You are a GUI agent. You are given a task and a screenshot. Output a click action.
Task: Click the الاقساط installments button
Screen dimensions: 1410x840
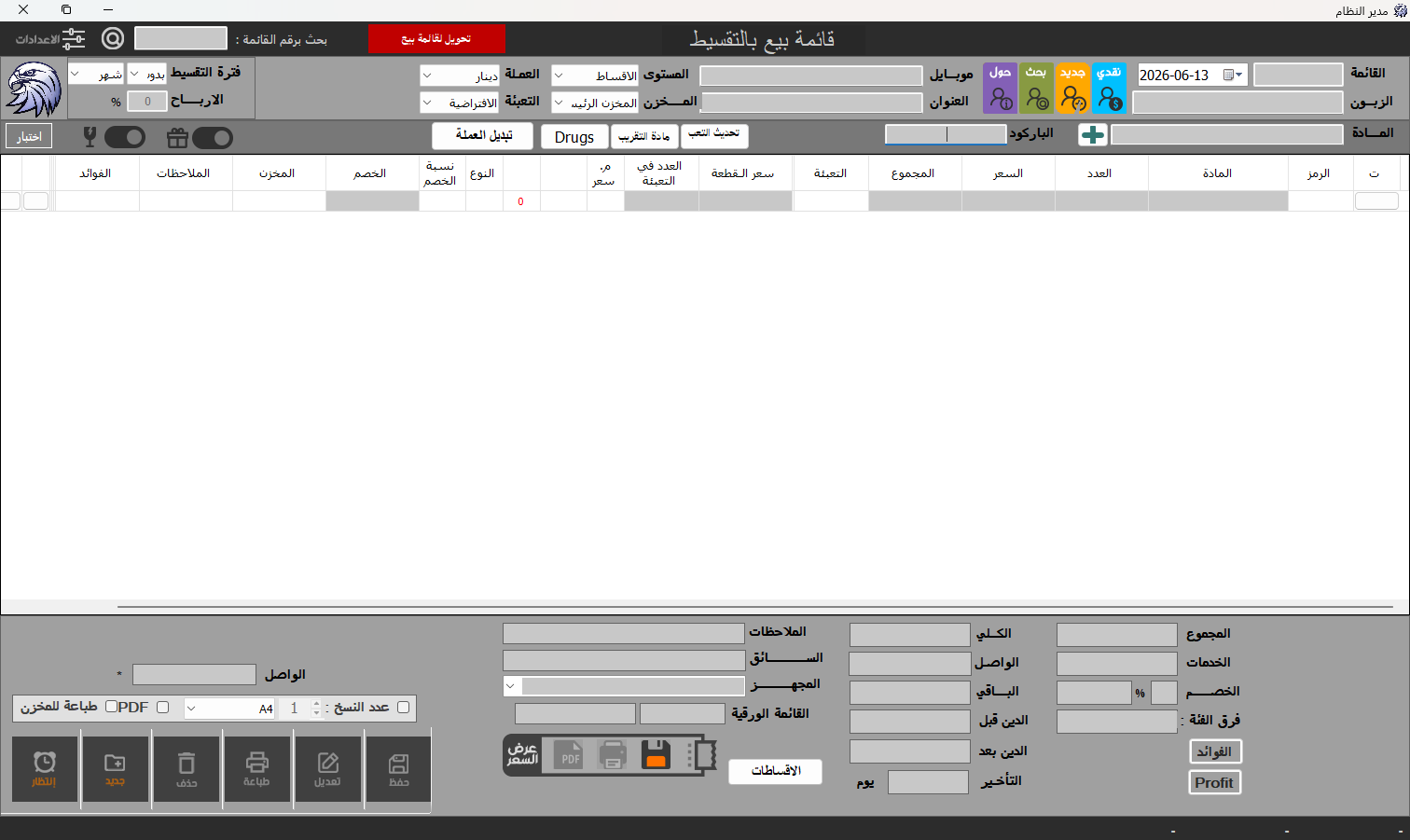coord(775,771)
